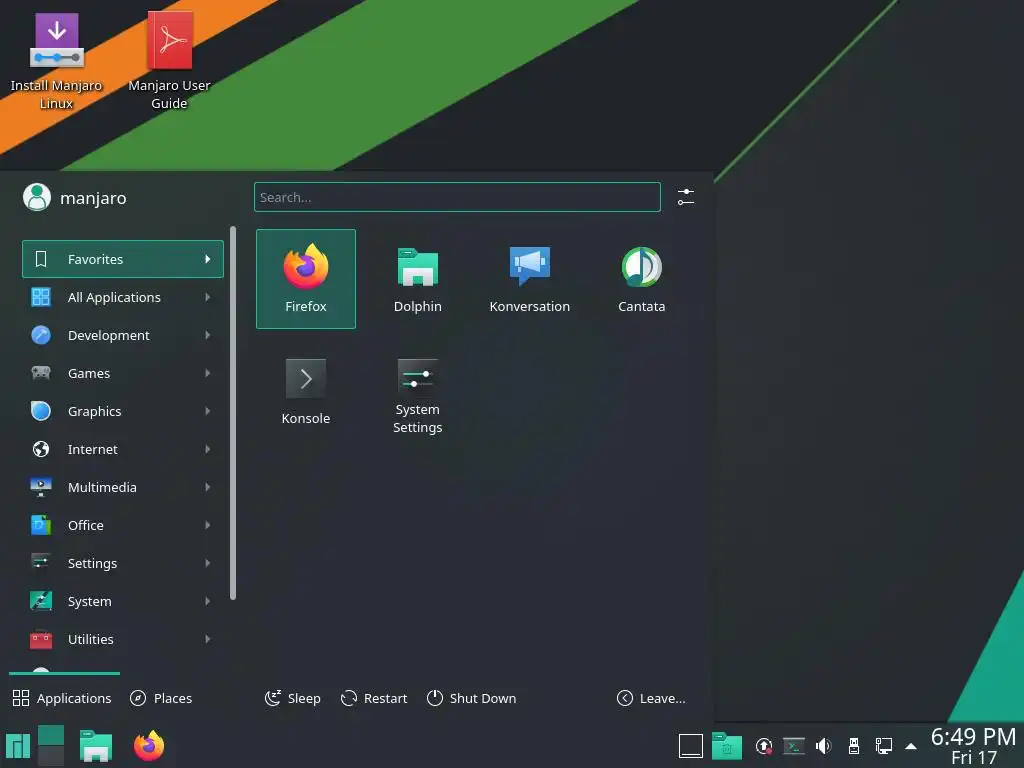The height and width of the screenshot is (768, 1024).
Task: Expand System category arrow
Action: click(x=208, y=601)
